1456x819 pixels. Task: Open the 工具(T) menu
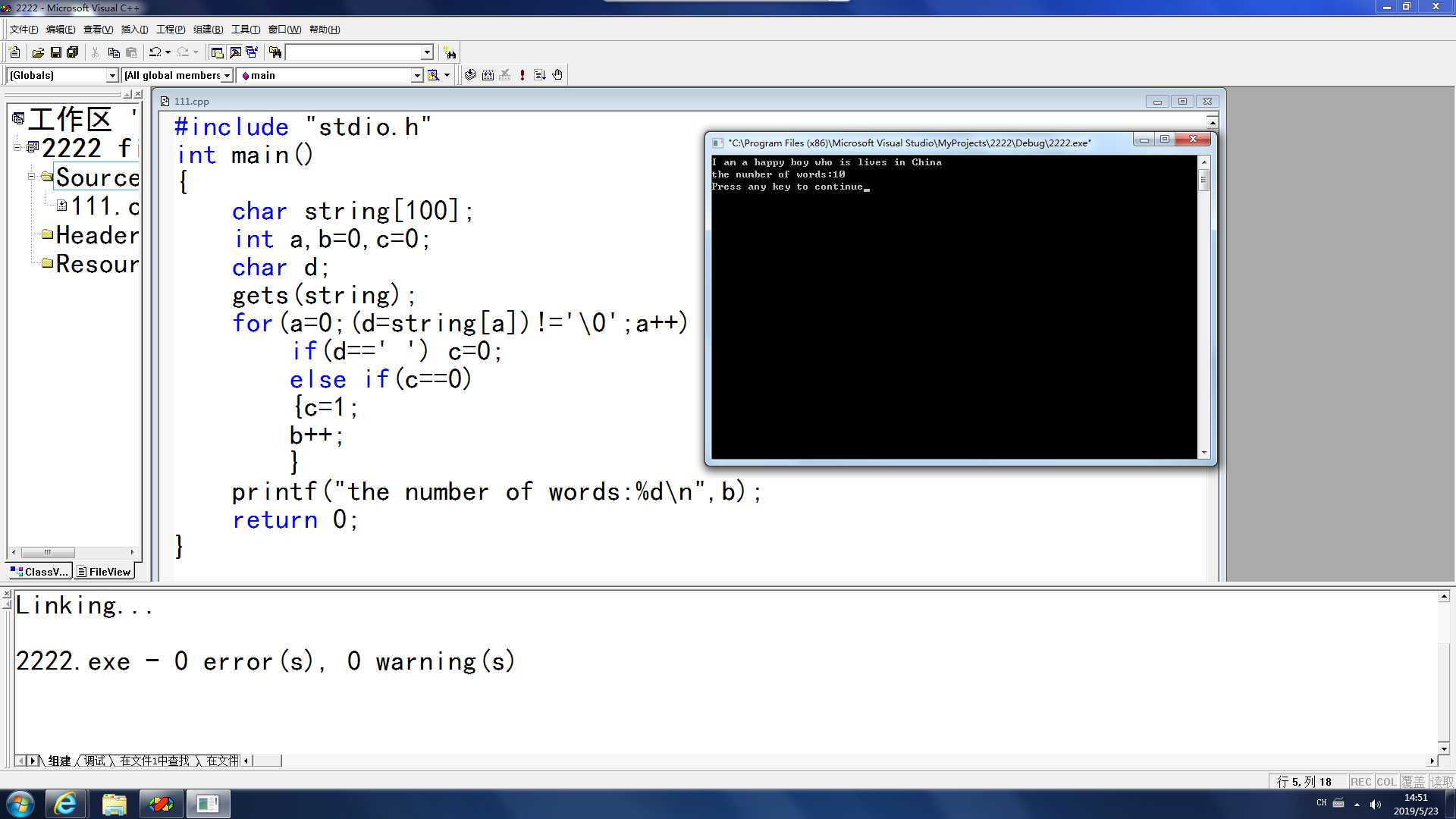(246, 30)
